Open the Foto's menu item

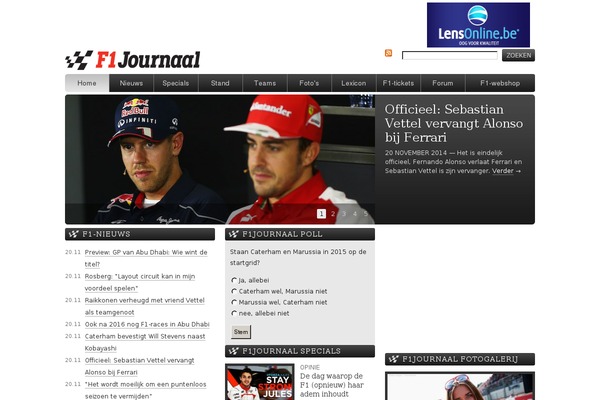309,83
